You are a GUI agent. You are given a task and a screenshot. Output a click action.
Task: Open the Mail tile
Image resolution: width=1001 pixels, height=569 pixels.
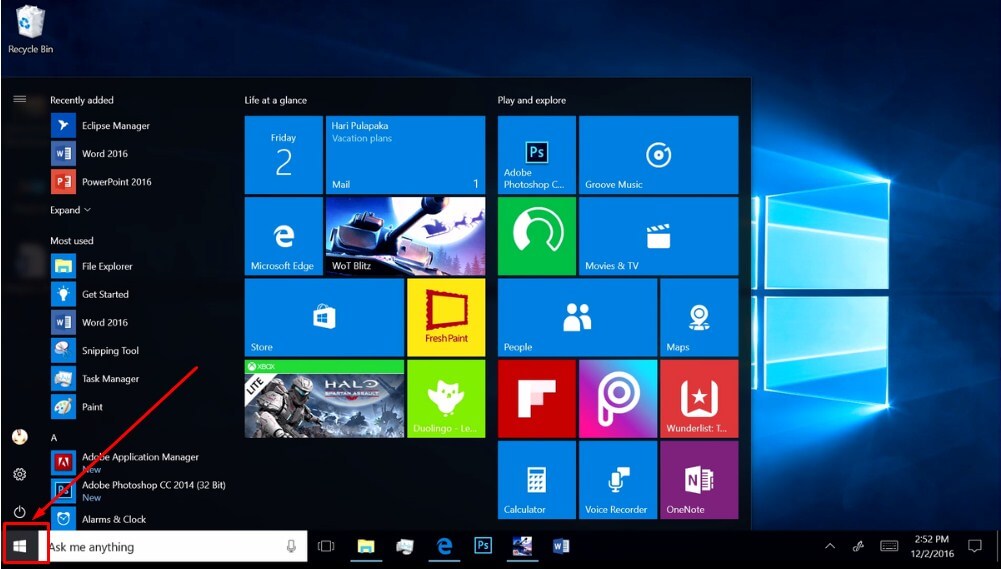point(405,155)
